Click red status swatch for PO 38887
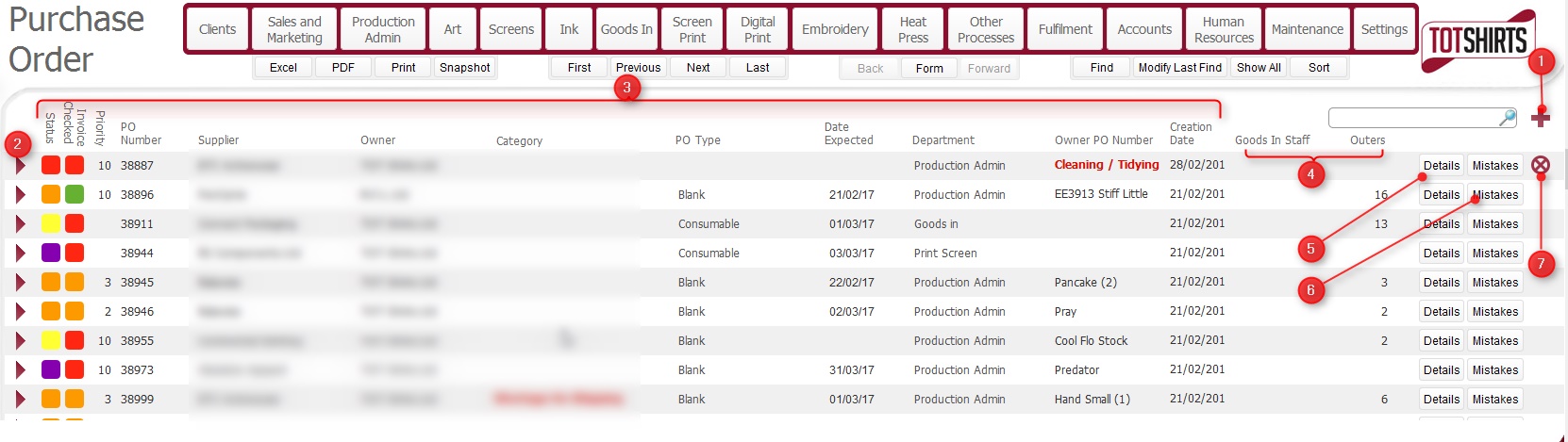The height and width of the screenshot is (442, 1568). [51, 166]
